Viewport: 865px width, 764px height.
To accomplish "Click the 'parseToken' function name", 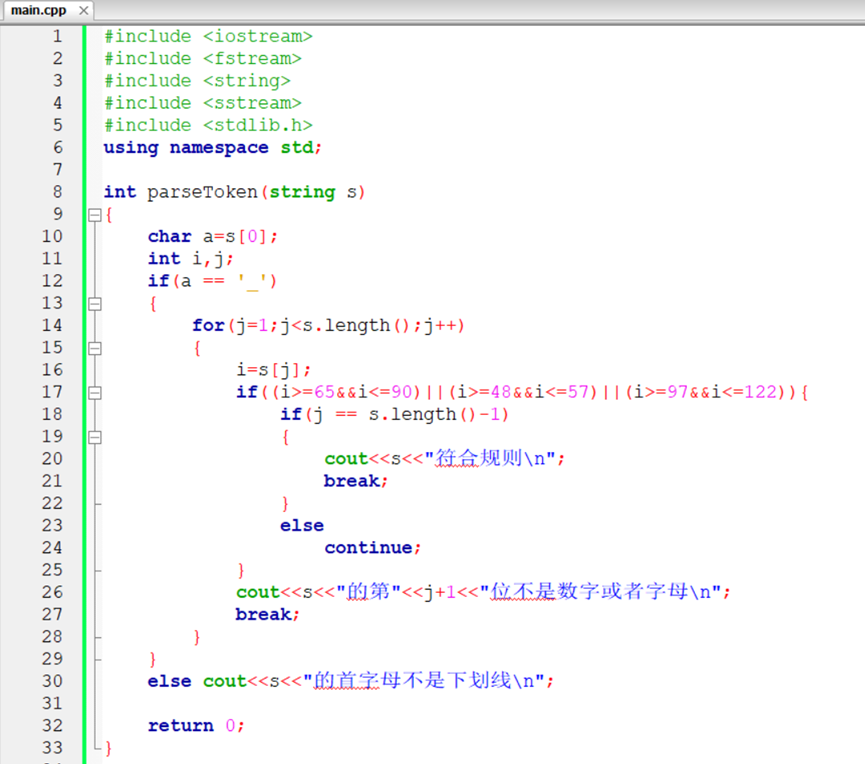I will 202,192.
